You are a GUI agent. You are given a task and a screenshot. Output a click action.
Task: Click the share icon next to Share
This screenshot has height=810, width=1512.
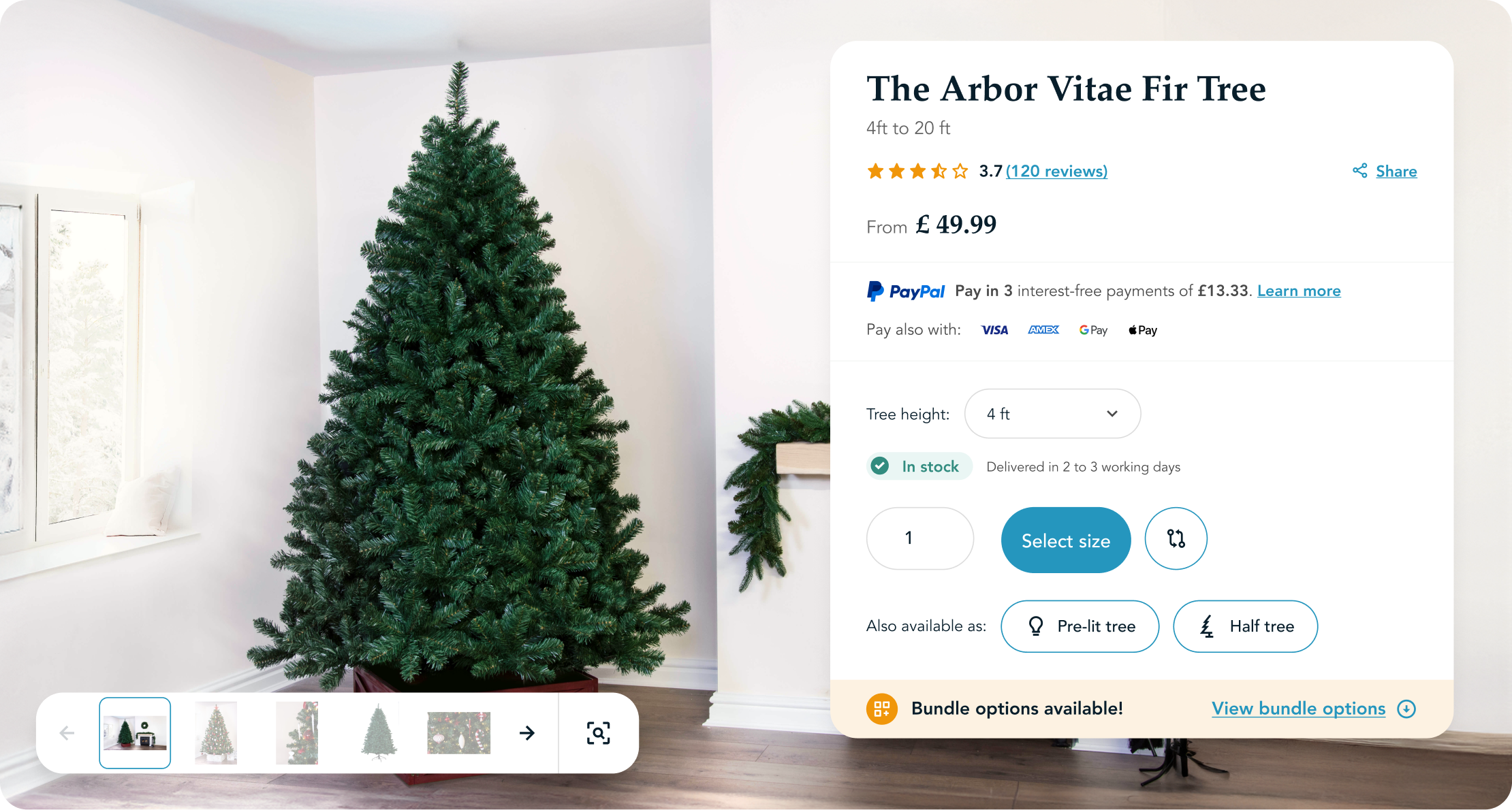point(1359,171)
